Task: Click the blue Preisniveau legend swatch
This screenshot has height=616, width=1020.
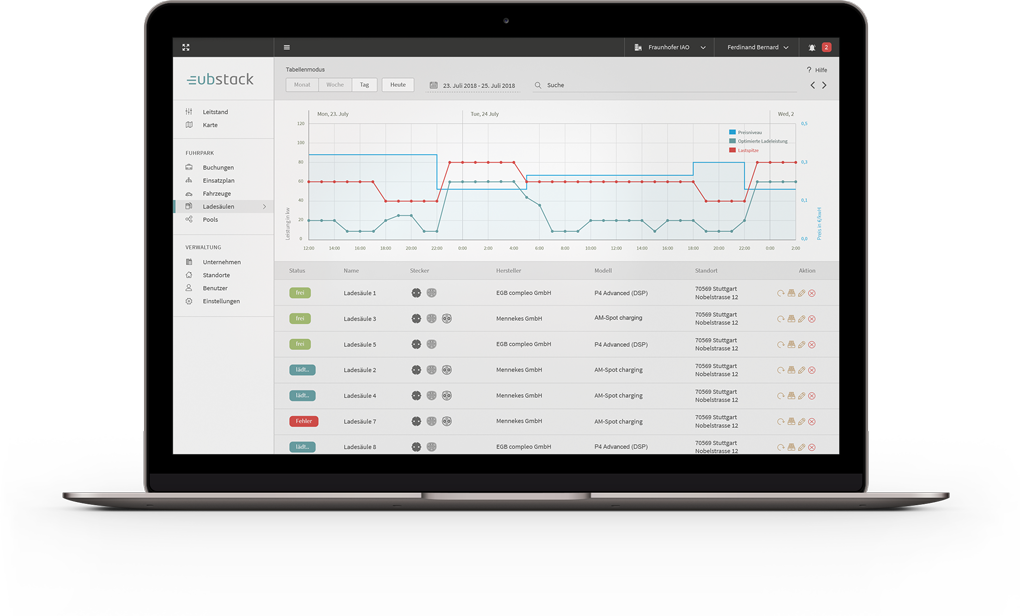Action: [732, 132]
